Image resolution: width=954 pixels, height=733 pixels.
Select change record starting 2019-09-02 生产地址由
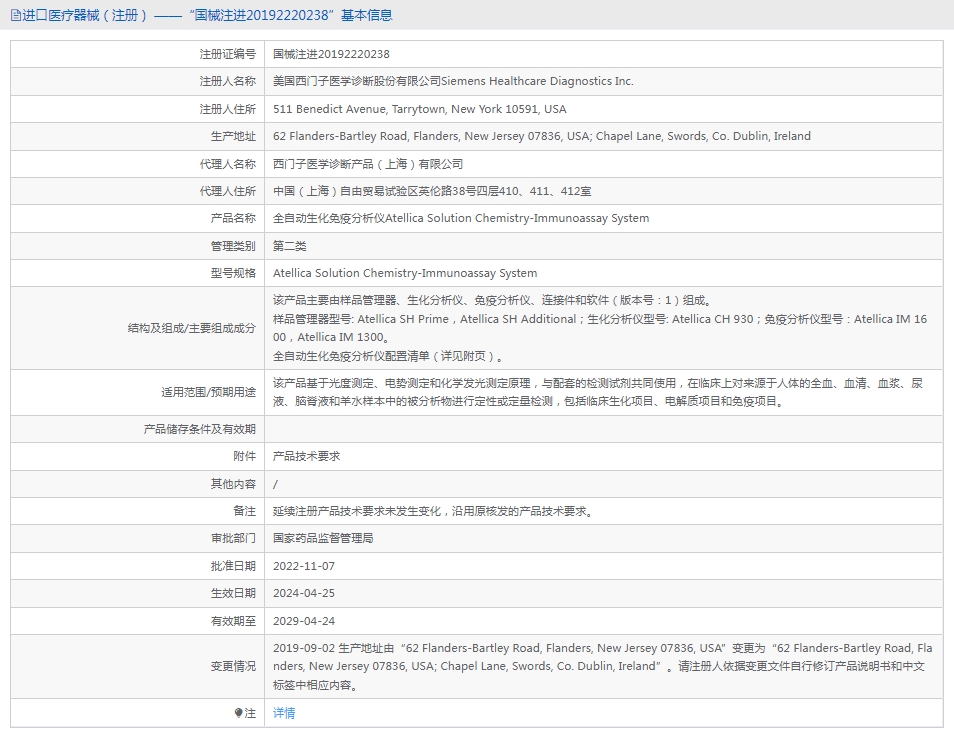click(x=602, y=666)
